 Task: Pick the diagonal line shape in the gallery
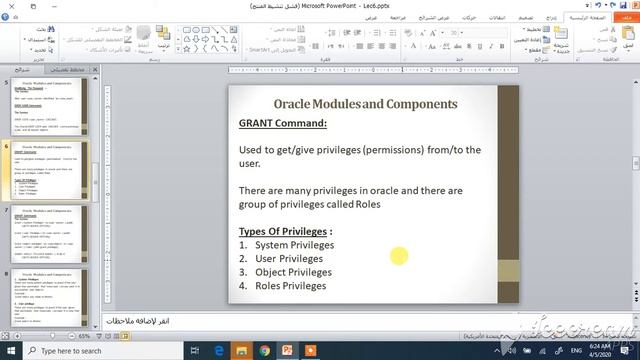[224, 29]
